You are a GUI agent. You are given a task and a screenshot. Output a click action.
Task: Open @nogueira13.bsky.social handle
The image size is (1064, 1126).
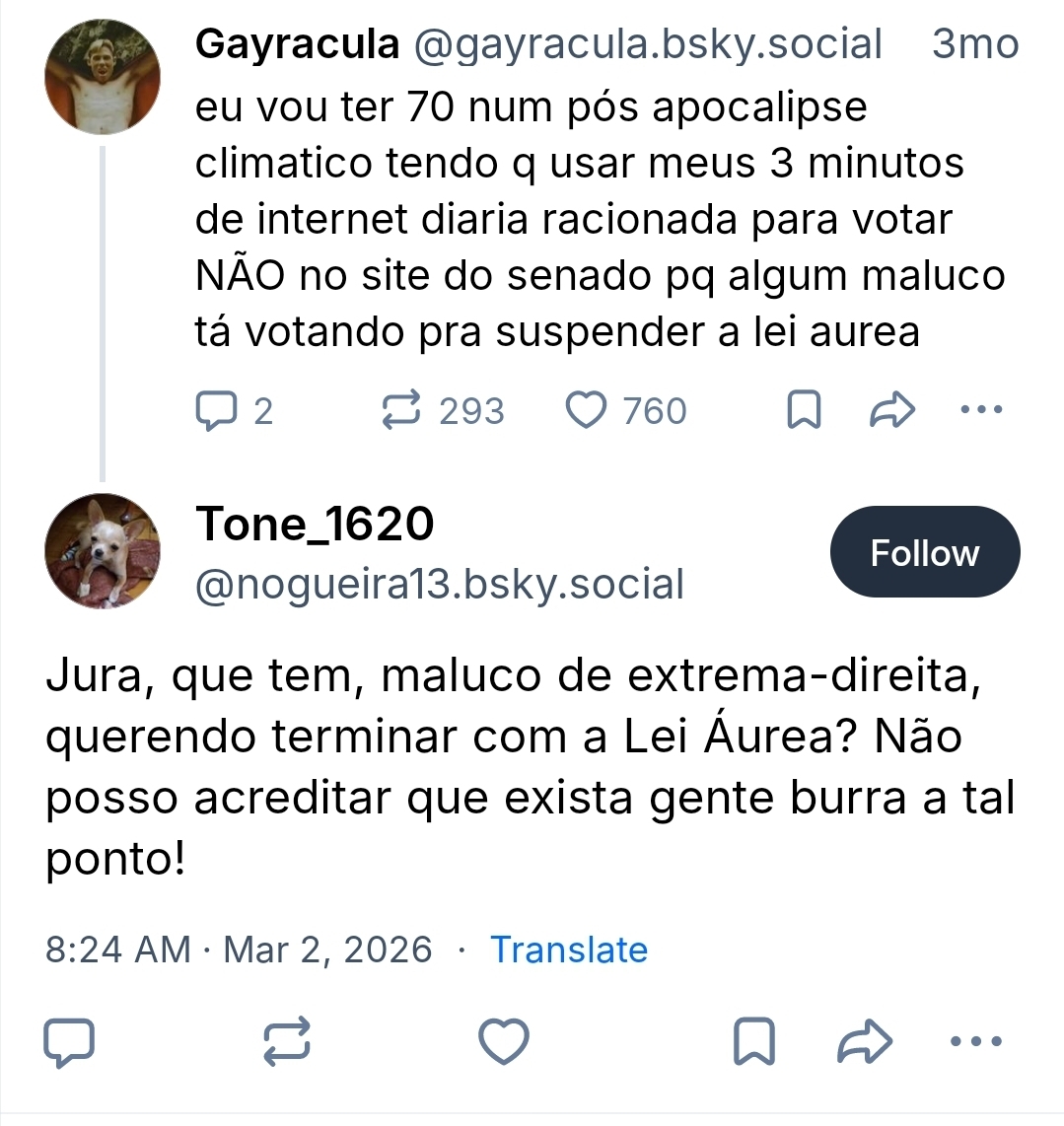coord(440,585)
